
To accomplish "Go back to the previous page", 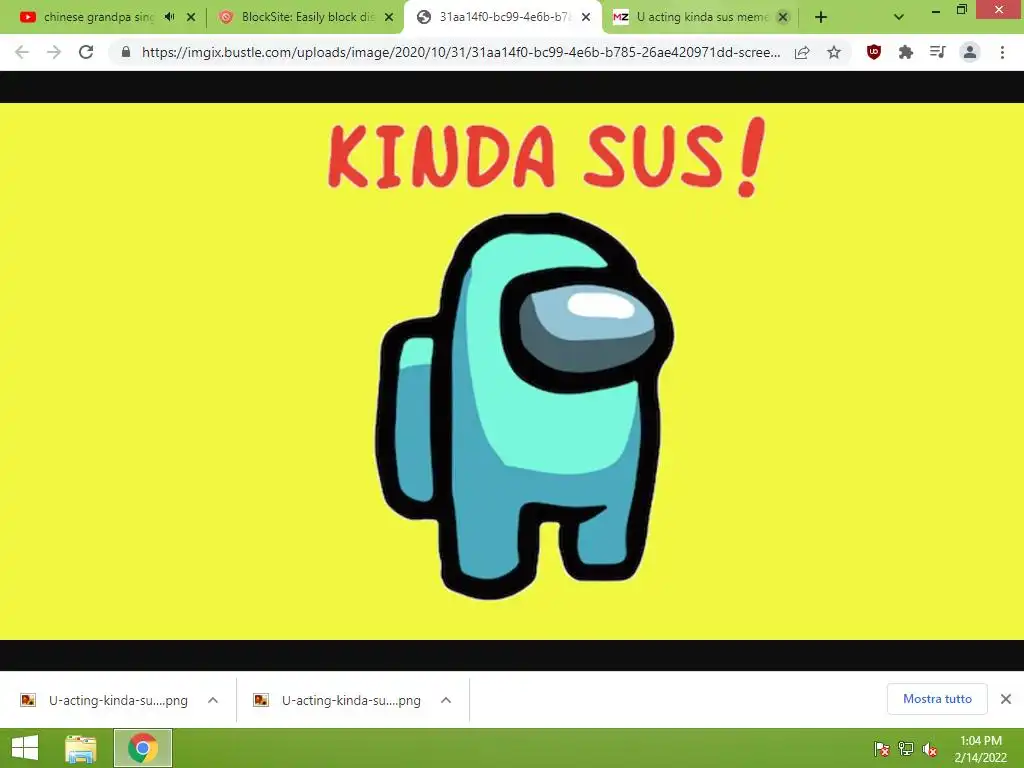I will point(22,52).
